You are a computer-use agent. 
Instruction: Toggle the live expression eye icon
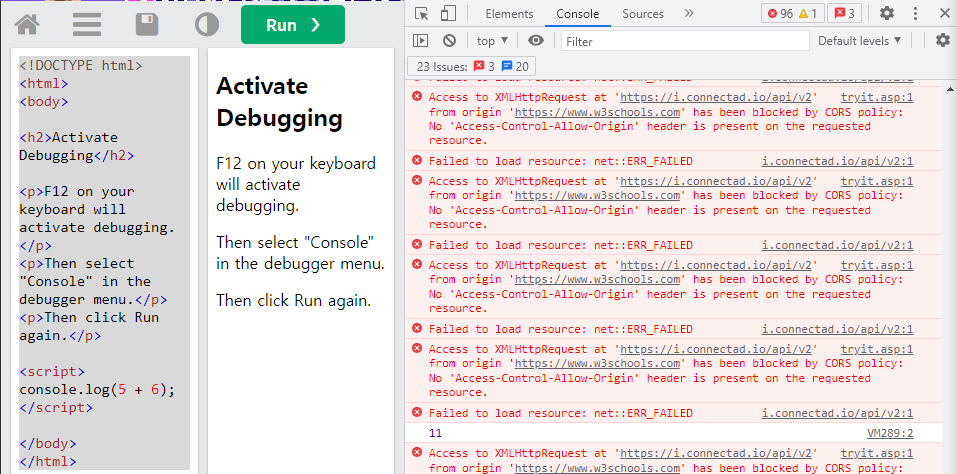click(536, 41)
